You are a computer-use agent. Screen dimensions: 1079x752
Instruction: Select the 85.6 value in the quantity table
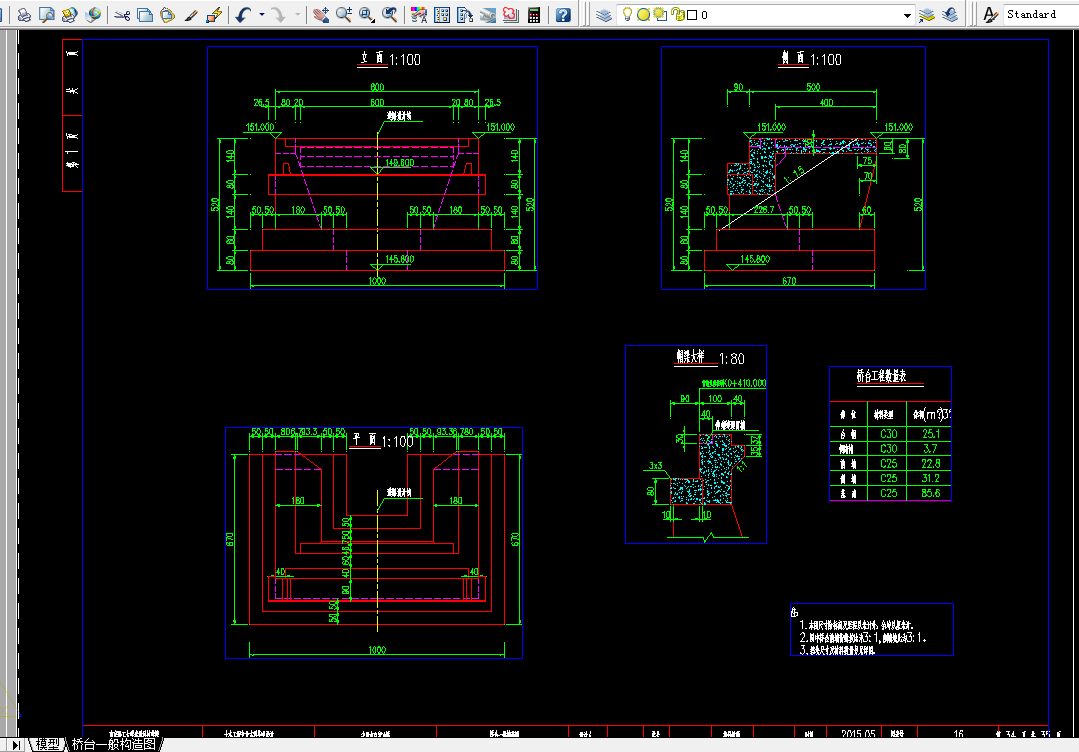[x=930, y=493]
